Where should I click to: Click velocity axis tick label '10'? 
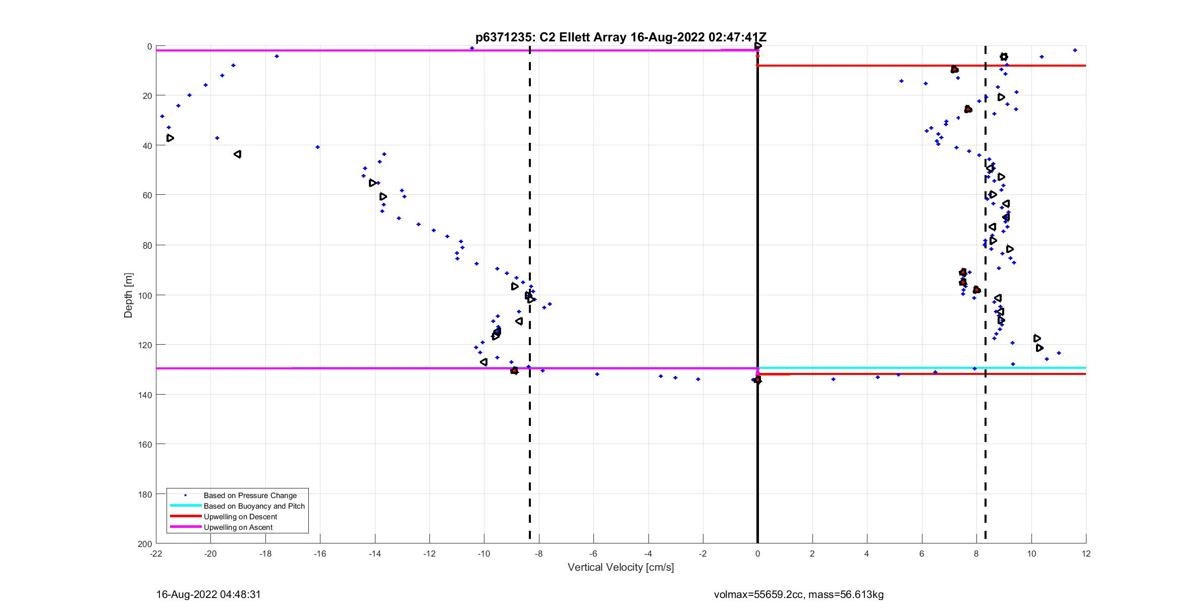click(1031, 553)
